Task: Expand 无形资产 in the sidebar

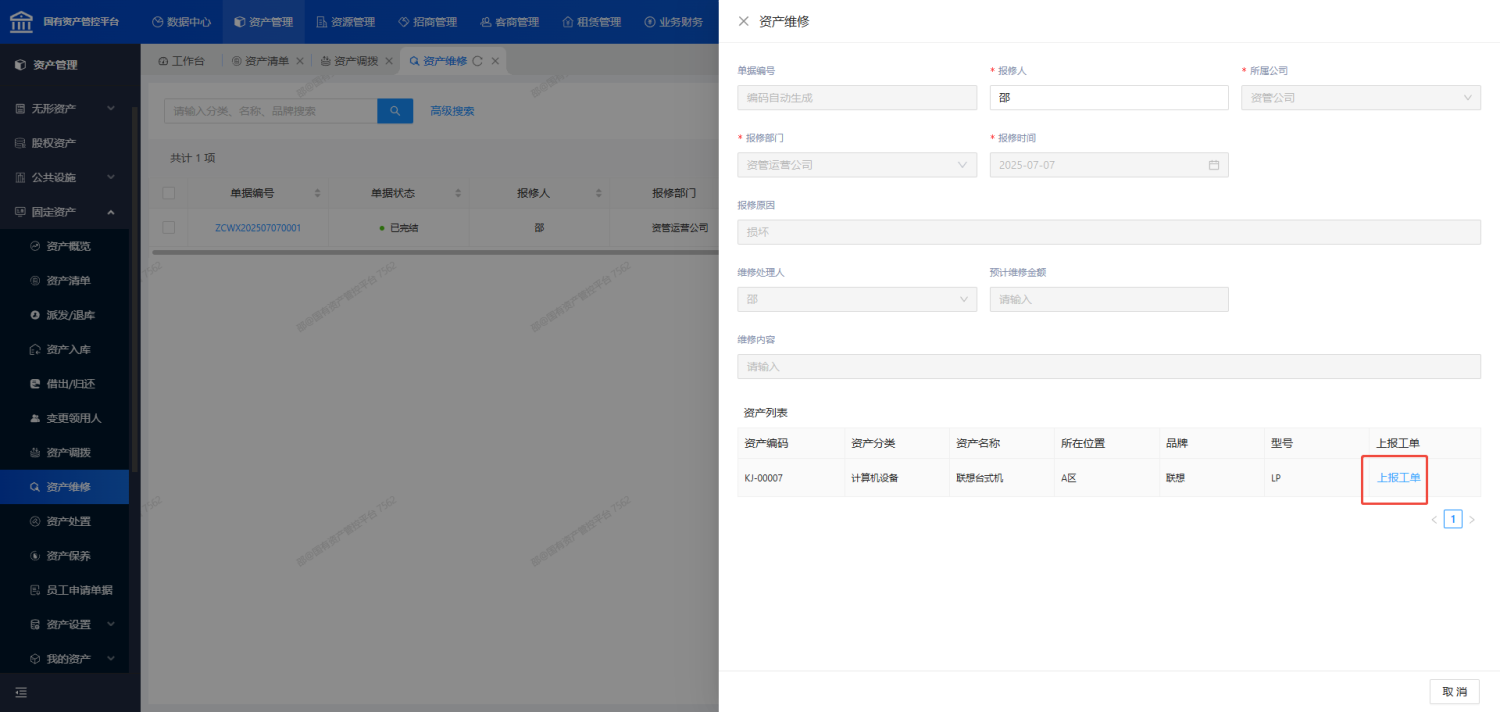Action: tap(64, 108)
